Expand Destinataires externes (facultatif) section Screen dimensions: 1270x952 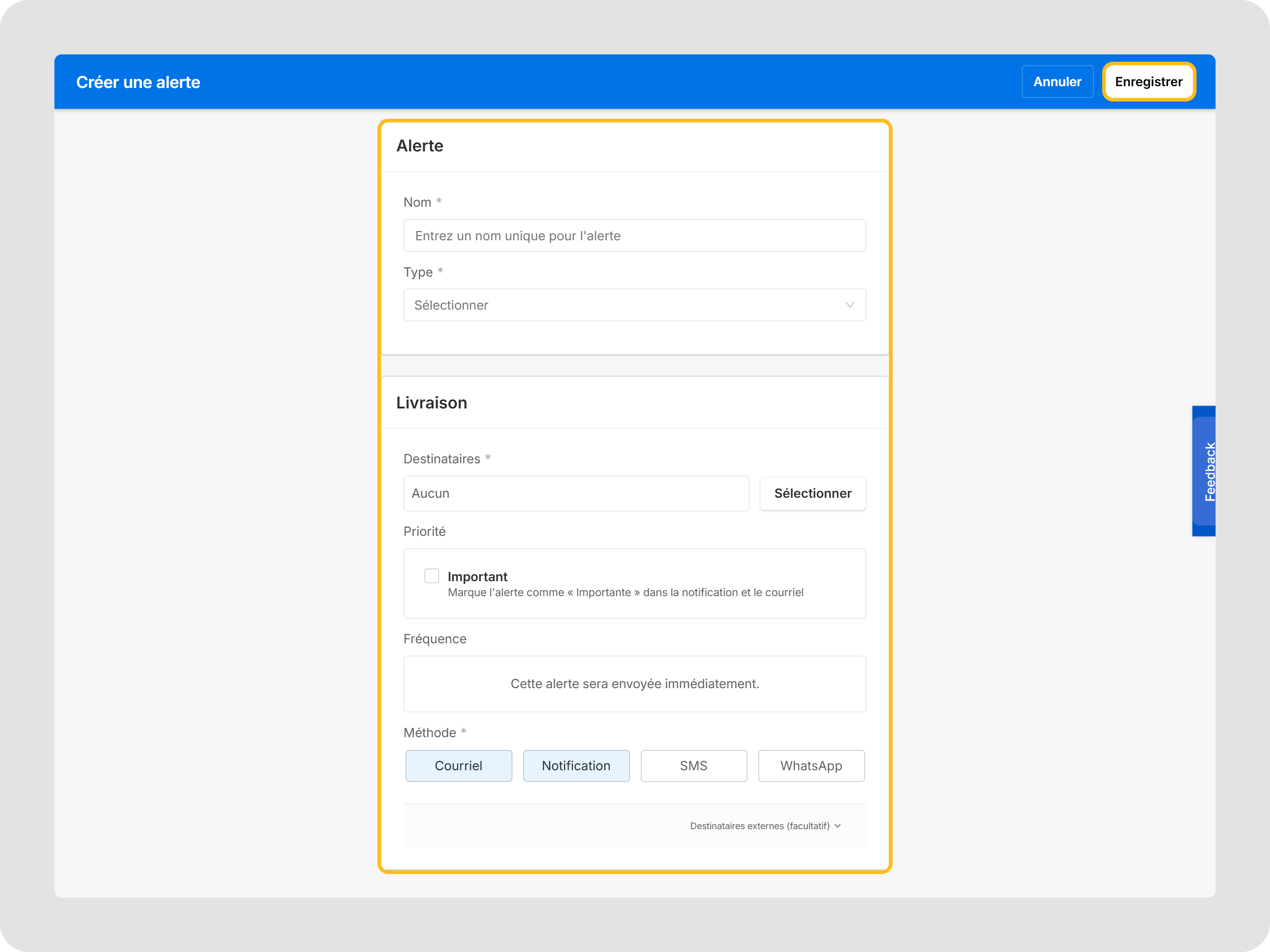[760, 826]
